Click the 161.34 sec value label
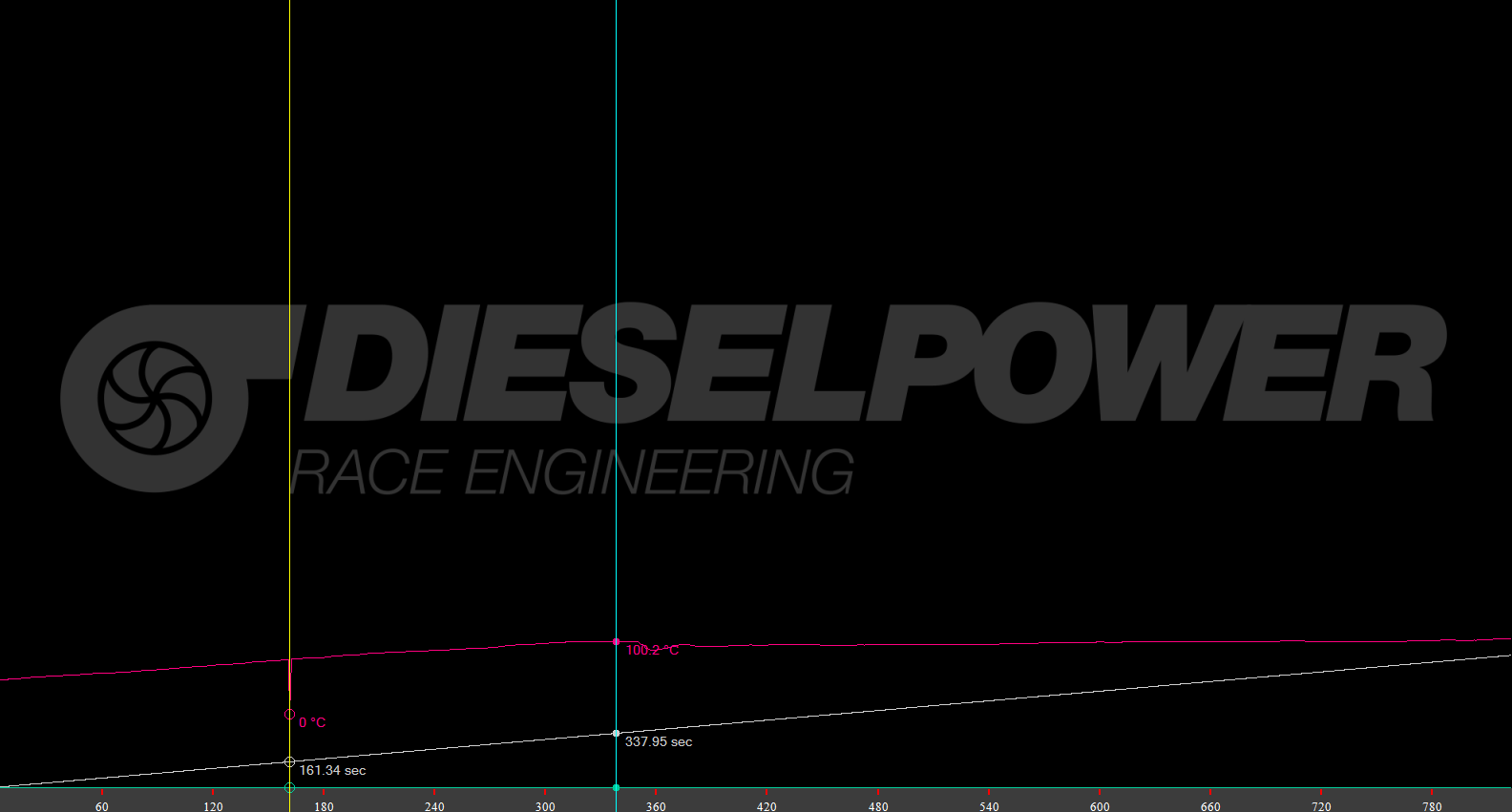This screenshot has height=812, width=1512. 332,770
